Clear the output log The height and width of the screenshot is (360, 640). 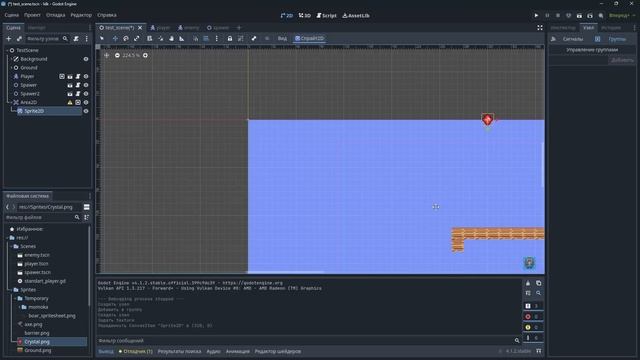tap(528, 283)
